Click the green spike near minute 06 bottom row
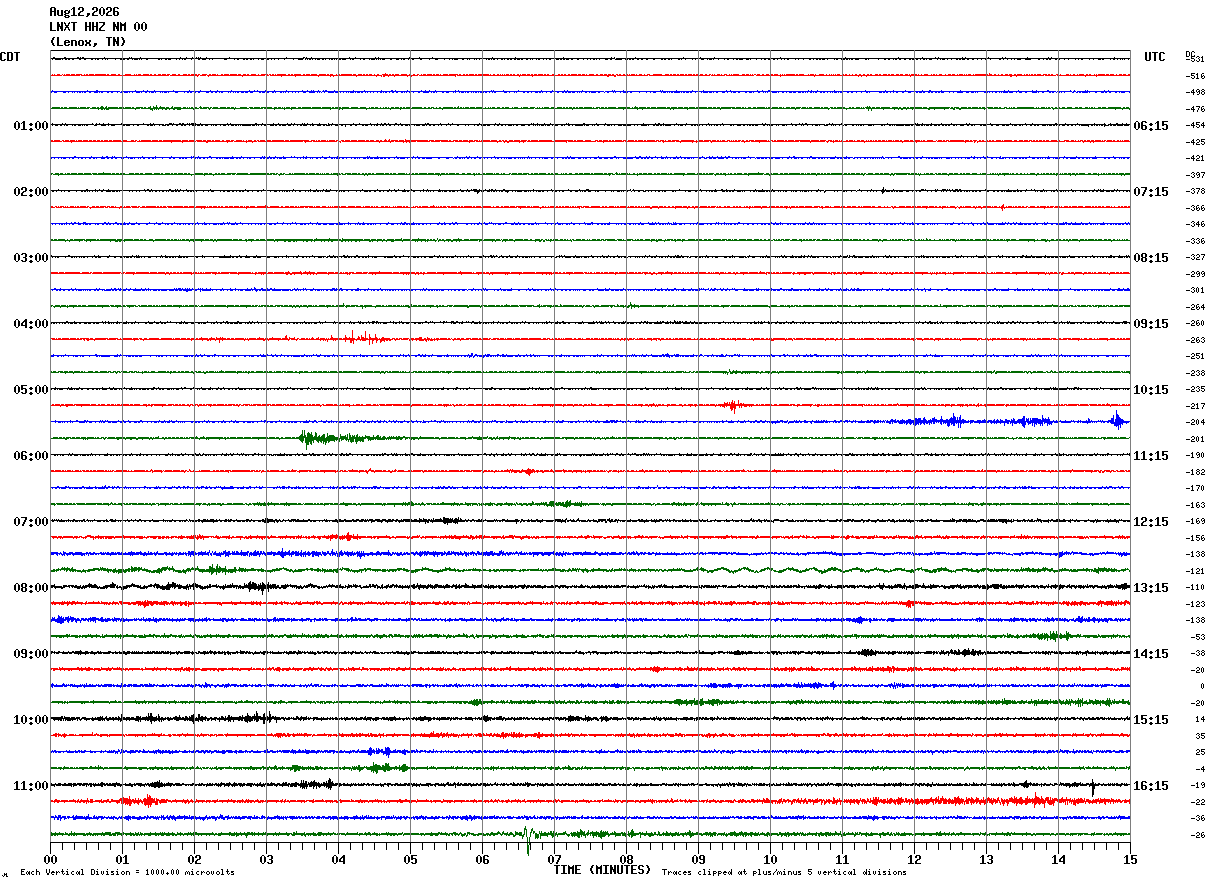The height and width of the screenshot is (886, 1210). pos(528,834)
